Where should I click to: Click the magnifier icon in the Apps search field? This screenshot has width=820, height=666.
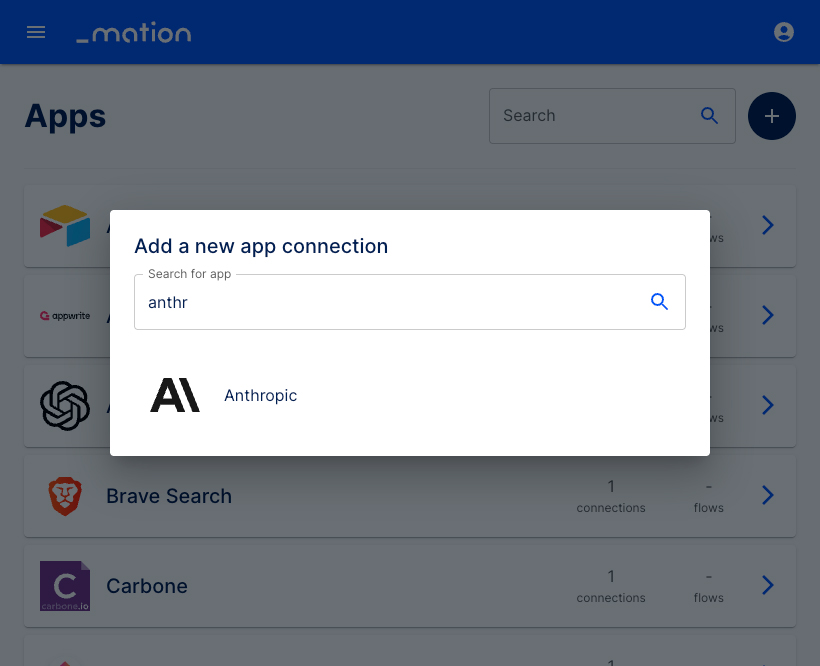pyautogui.click(x=709, y=116)
